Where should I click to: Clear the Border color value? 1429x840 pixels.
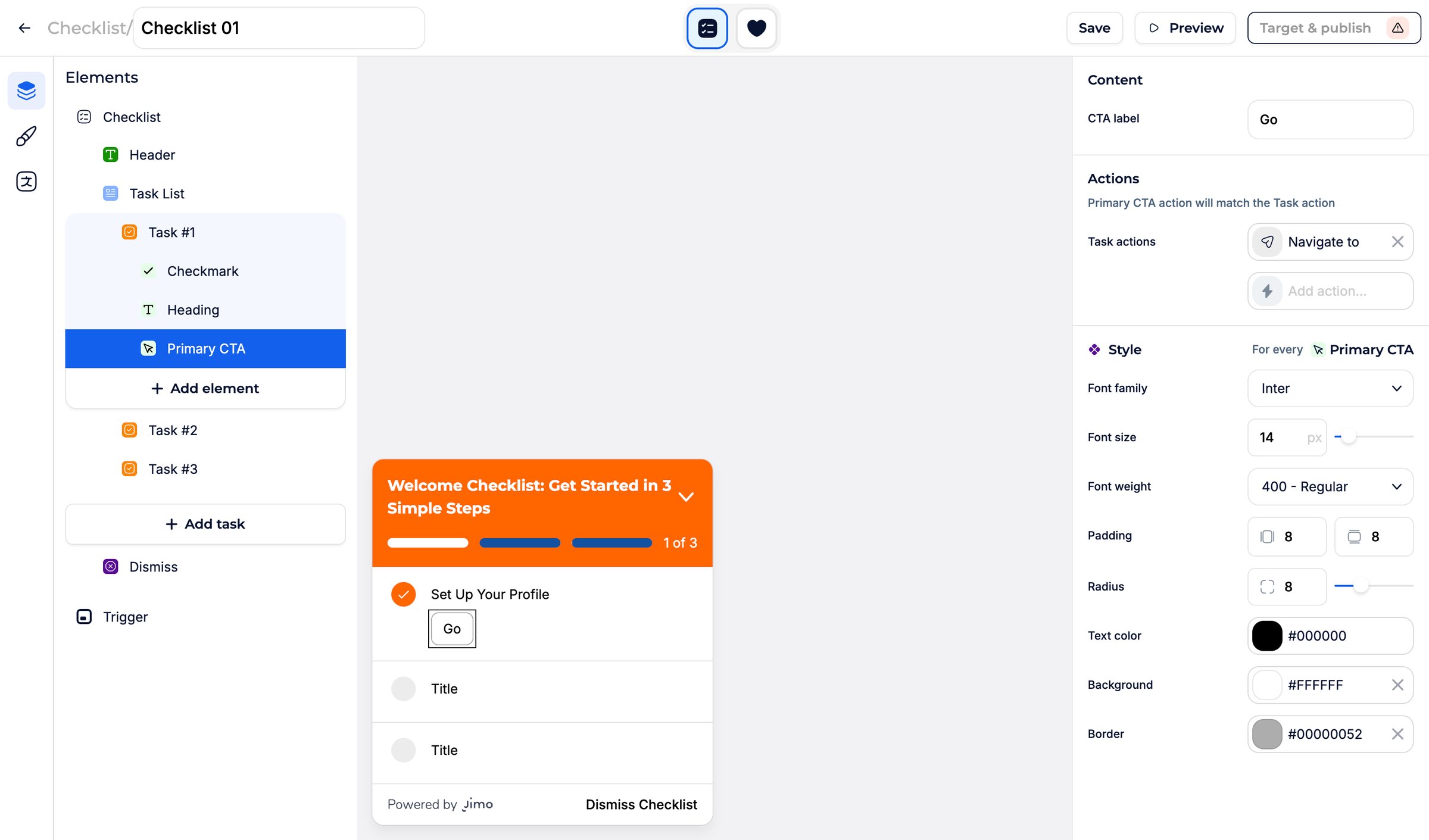pos(1397,734)
